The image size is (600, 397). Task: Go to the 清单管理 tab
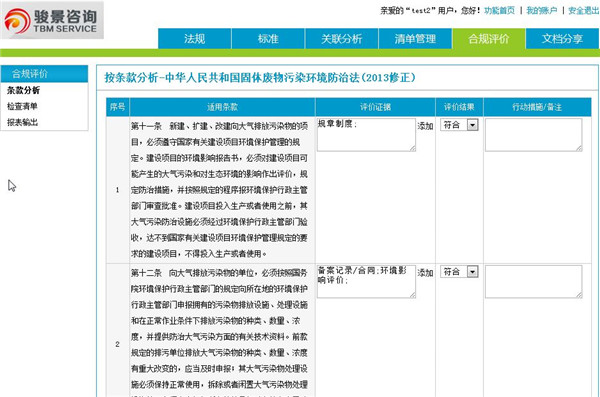click(415, 39)
